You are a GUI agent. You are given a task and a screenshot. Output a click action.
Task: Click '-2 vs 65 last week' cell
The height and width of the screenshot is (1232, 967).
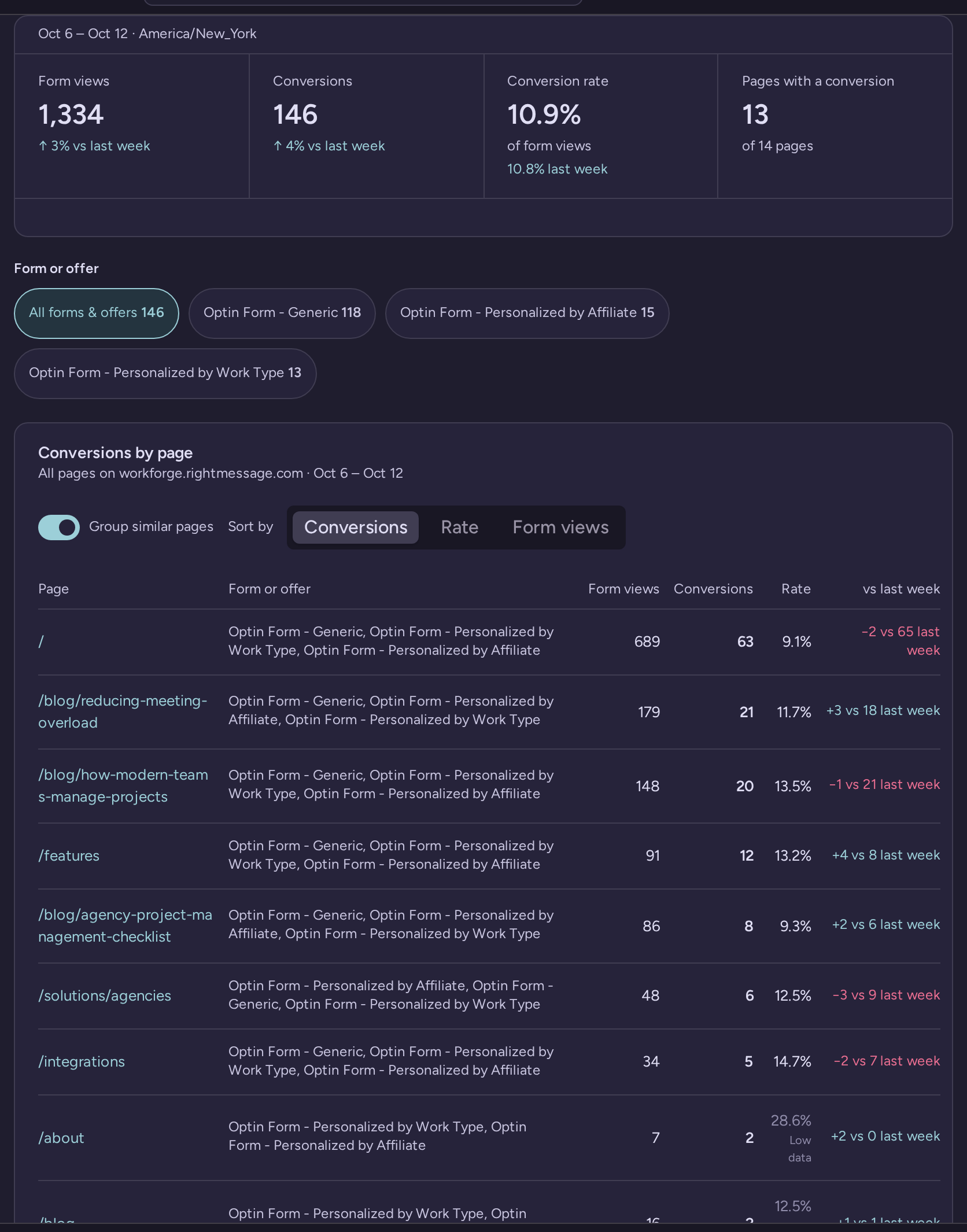click(900, 641)
